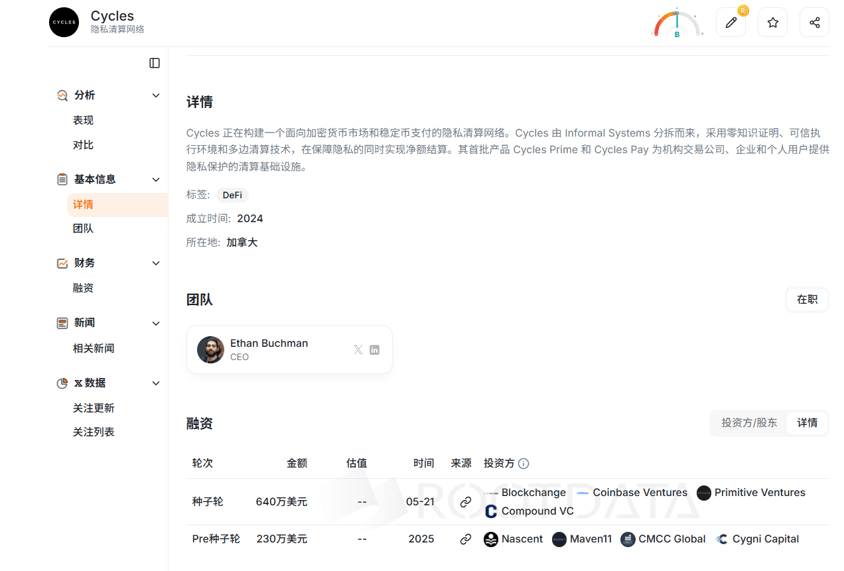This screenshot has height=571, width=844.
Task: Favorite project with star icon
Action: (773, 23)
